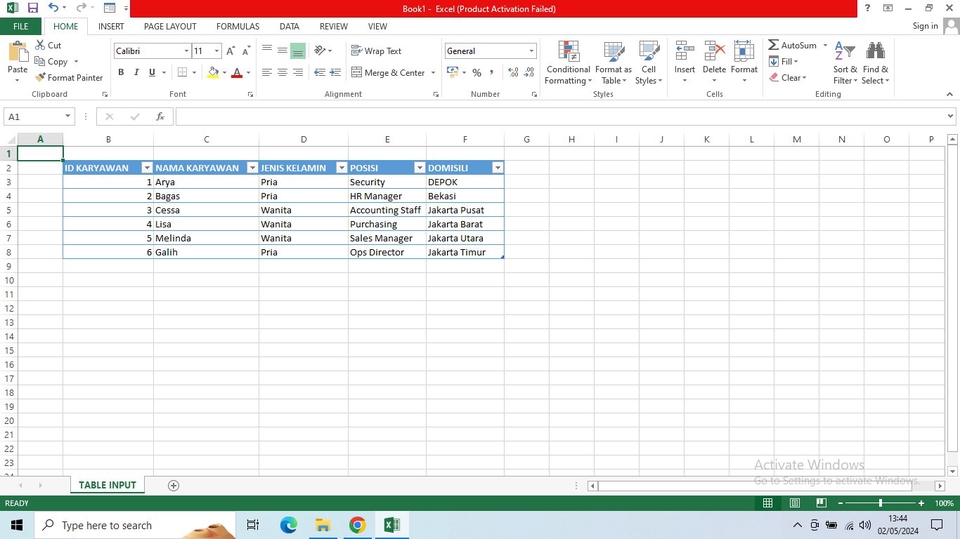Viewport: 960px width, 539px height.
Task: Click the Increase Decimal icon
Action: click(x=513, y=72)
